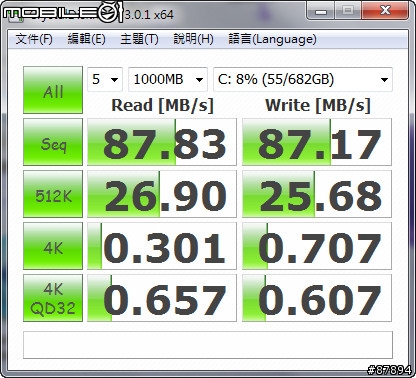Run all benchmarks with the All button
The width and height of the screenshot is (416, 378).
pos(53,90)
